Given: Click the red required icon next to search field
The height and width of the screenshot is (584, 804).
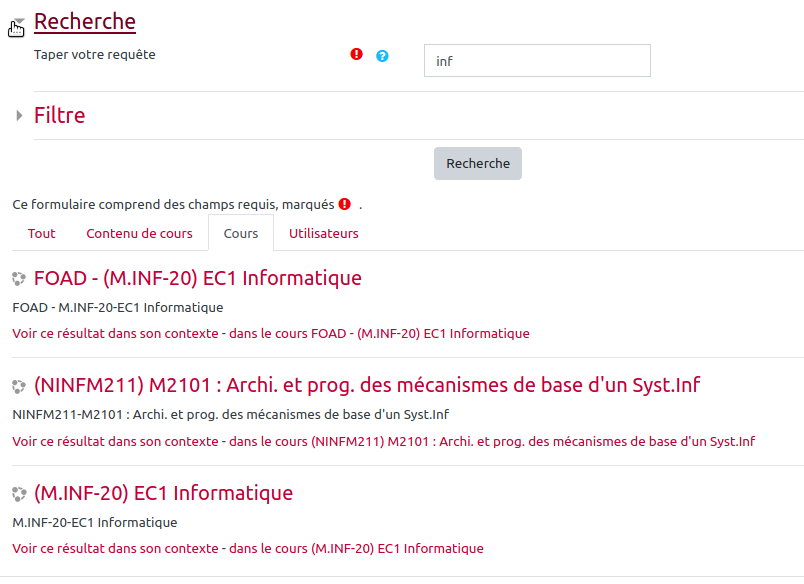Looking at the screenshot, I should tap(356, 55).
